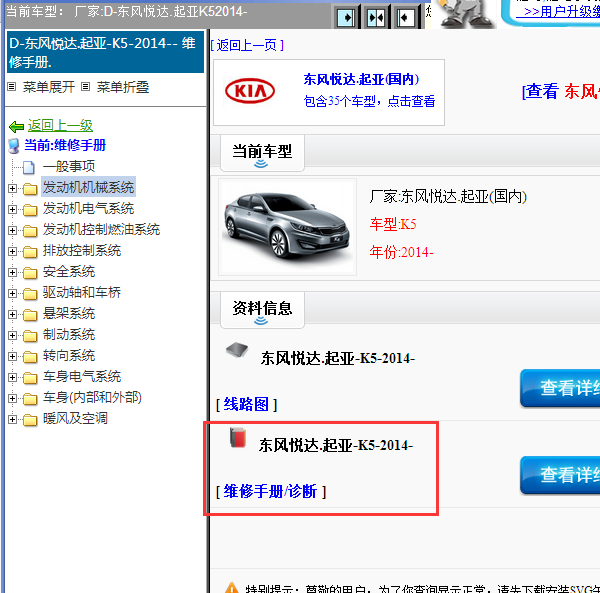Image resolution: width=600 pixels, height=593 pixels.
Task: Click 查看详细 button for repair manual
Action: [560, 475]
